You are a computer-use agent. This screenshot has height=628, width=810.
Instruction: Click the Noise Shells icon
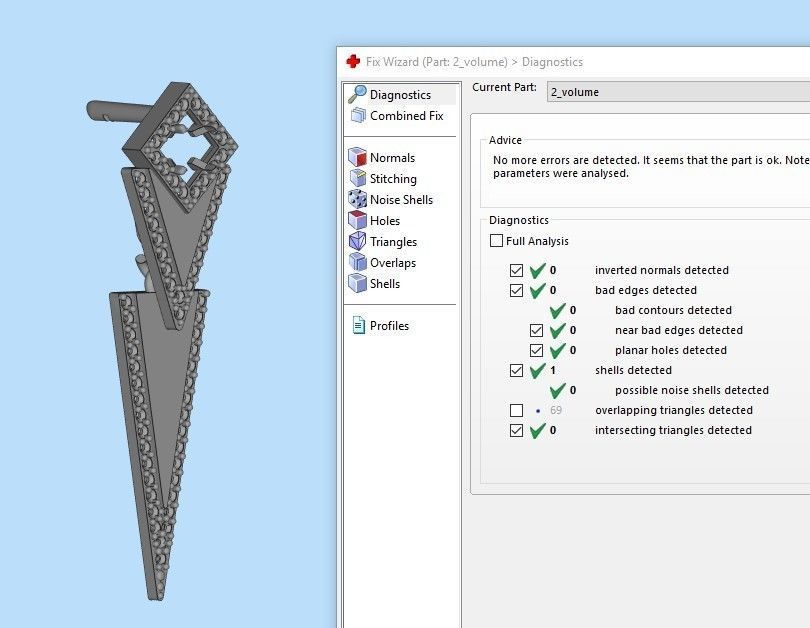click(357, 199)
